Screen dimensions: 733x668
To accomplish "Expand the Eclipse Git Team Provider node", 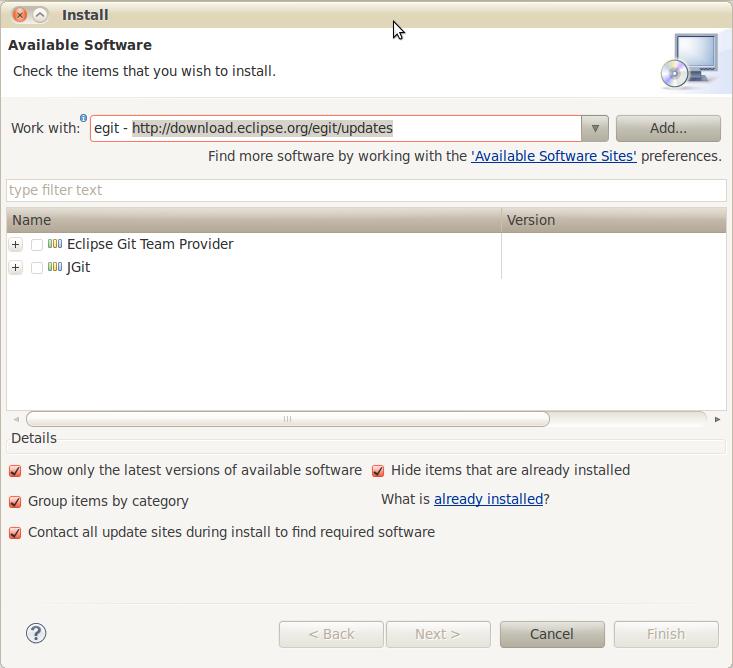I will (15, 244).
